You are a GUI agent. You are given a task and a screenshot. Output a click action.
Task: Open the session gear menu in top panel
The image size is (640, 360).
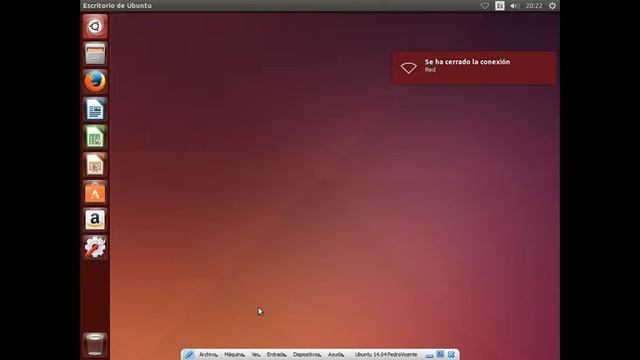pos(552,6)
